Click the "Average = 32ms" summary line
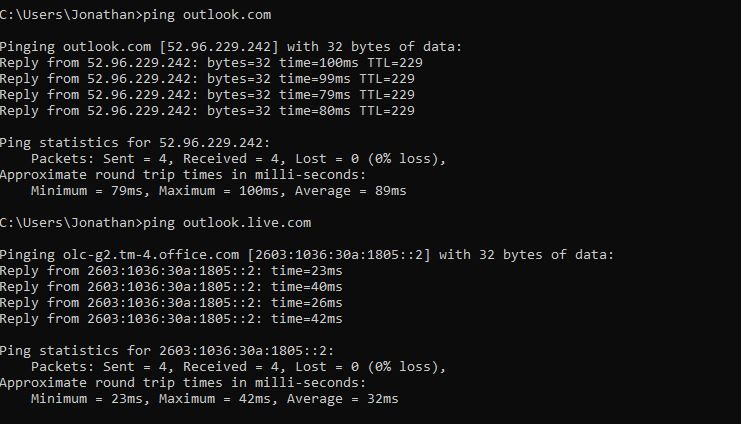Image resolution: width=741 pixels, height=424 pixels. coord(214,399)
